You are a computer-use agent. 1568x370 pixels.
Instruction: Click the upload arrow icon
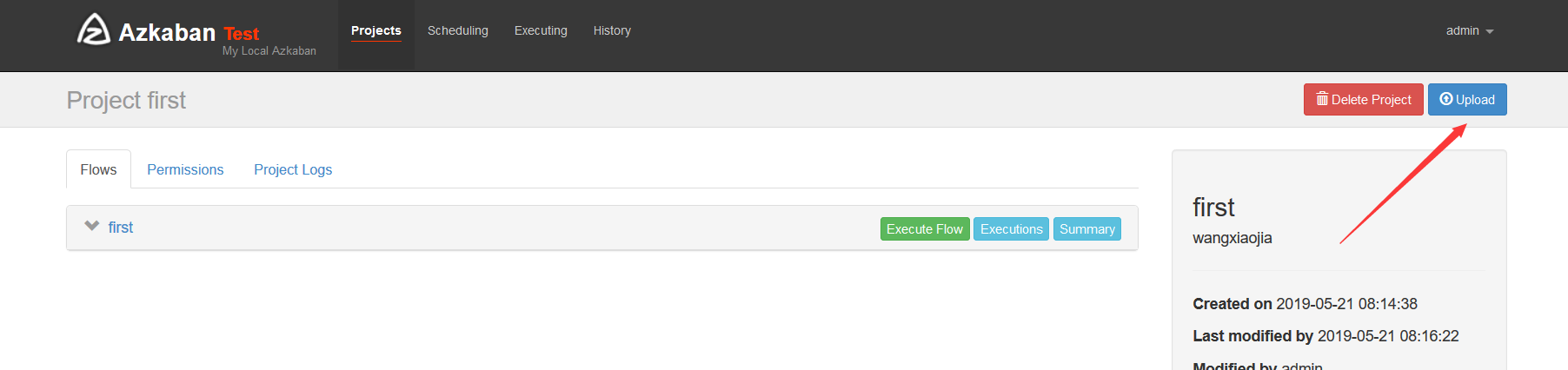pos(1446,99)
